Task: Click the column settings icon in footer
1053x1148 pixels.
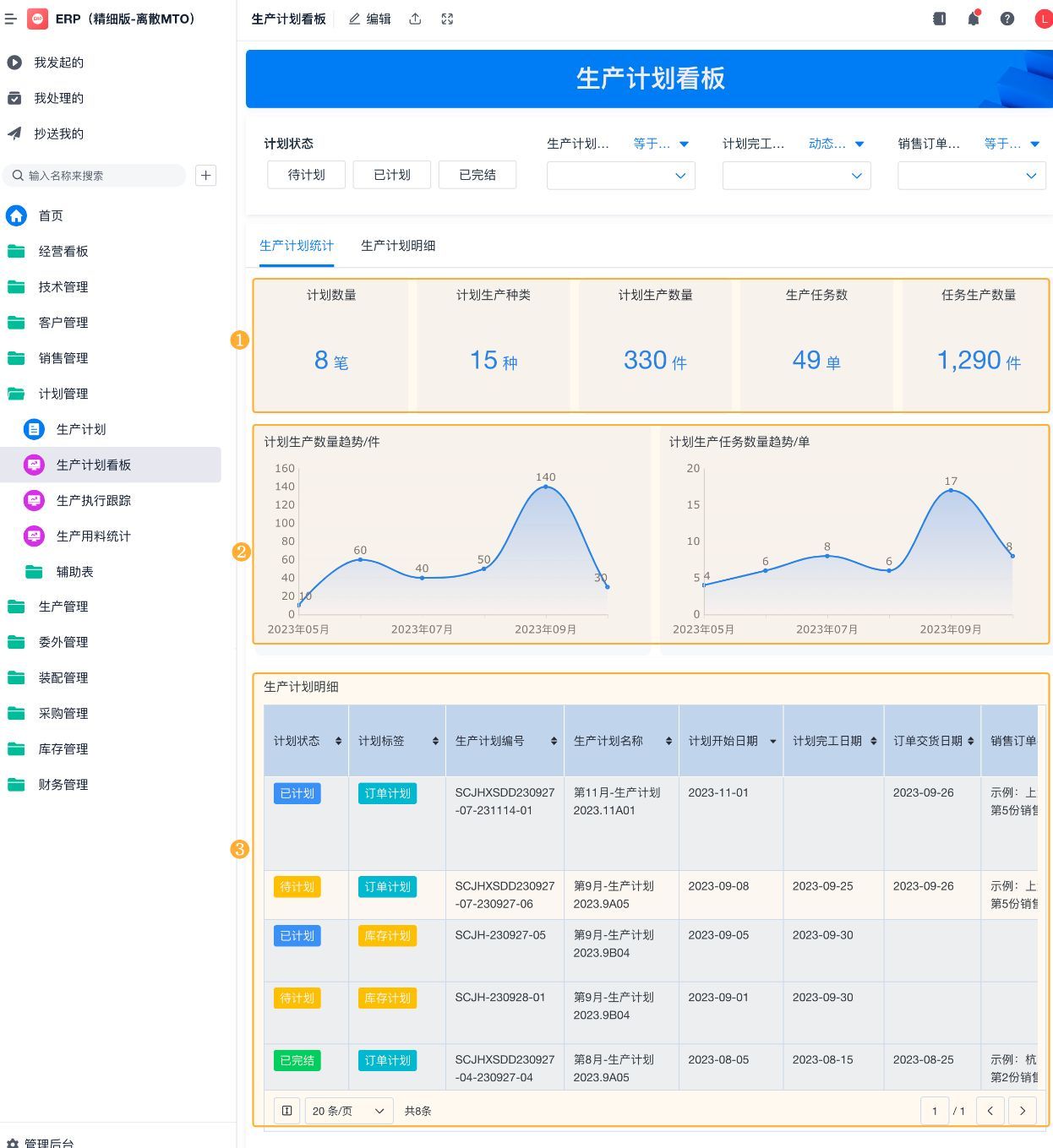Action: pos(286,1111)
